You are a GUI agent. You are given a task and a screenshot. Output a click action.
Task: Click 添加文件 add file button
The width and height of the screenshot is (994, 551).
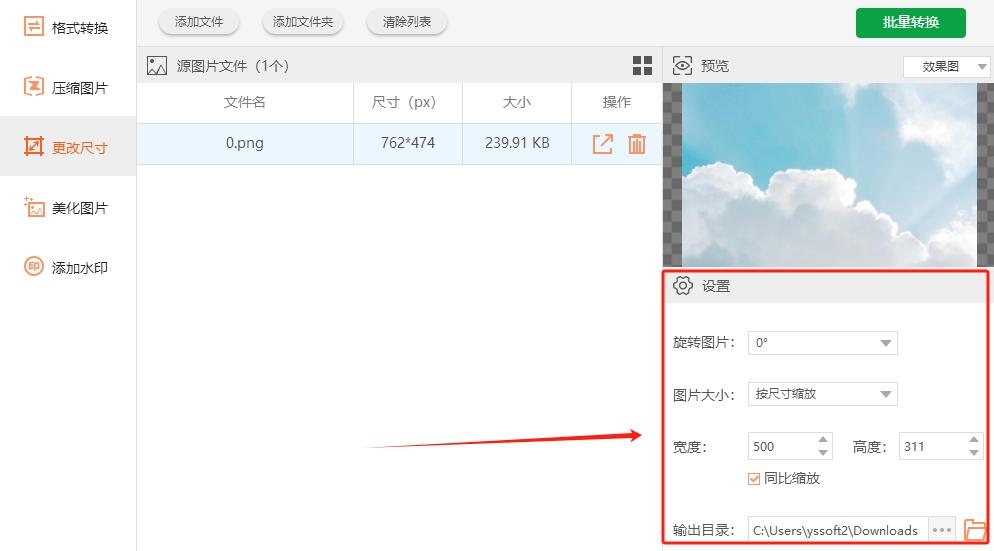198,22
